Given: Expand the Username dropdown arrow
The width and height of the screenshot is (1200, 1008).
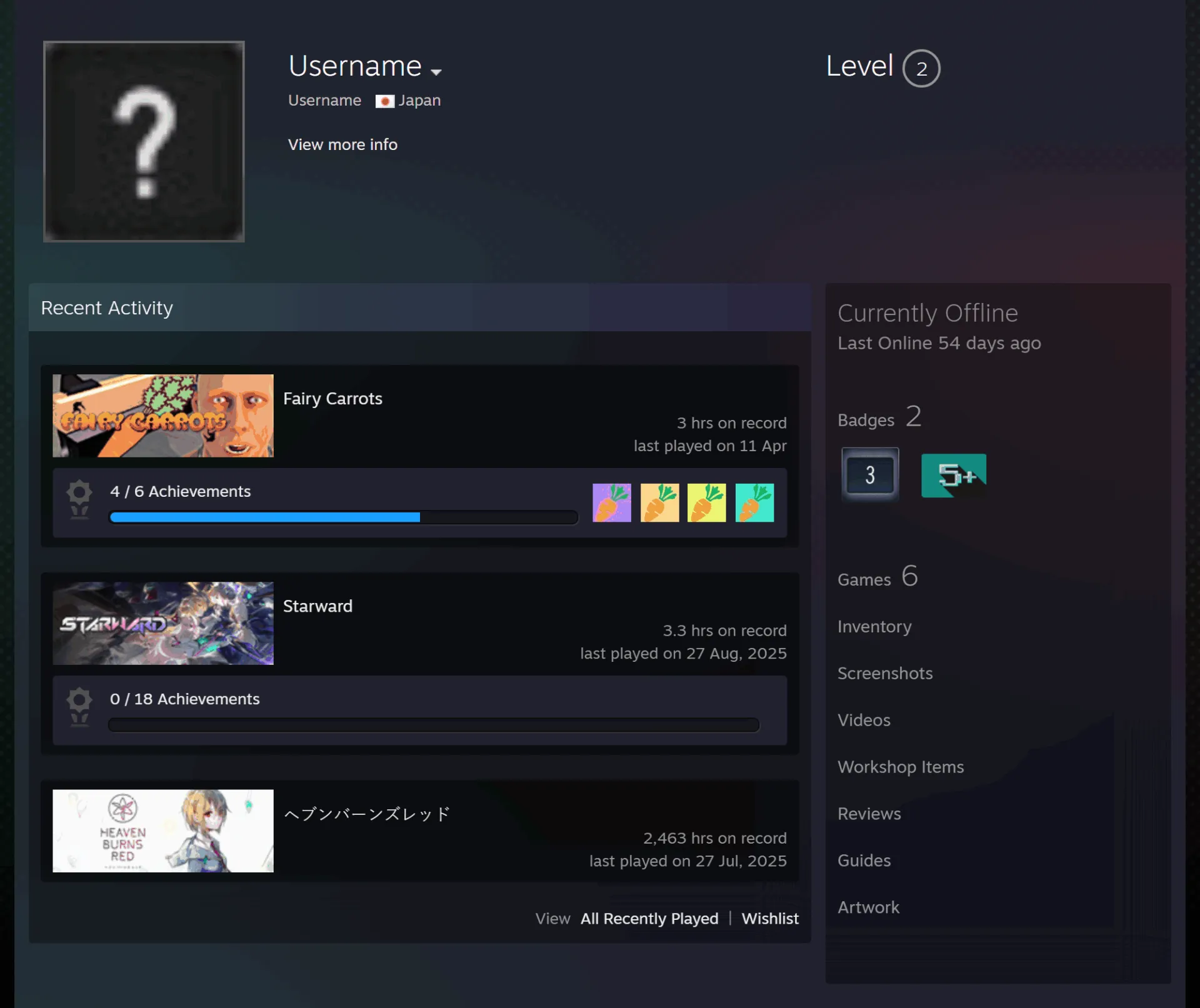Looking at the screenshot, I should pyautogui.click(x=436, y=72).
